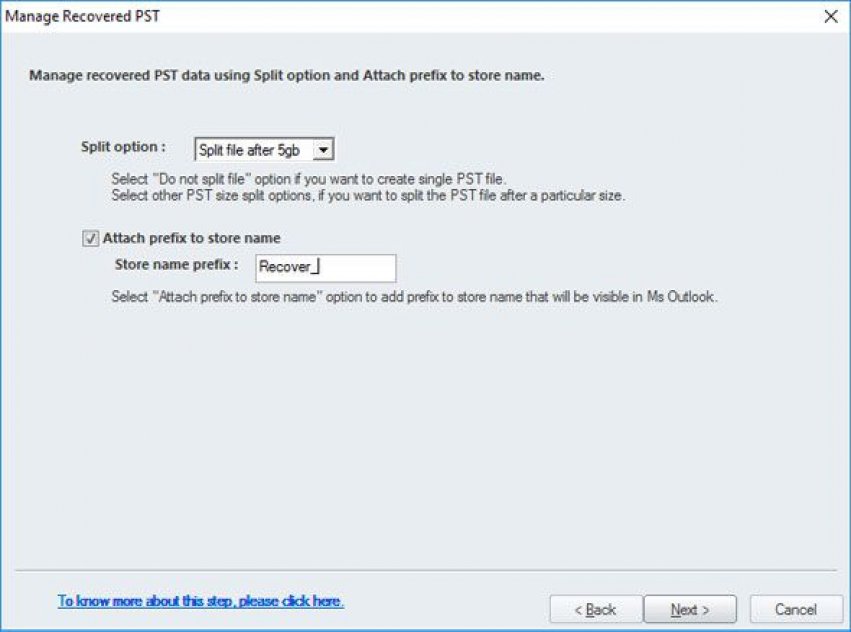Viewport: 851px width, 632px height.
Task: Open the 'Split file after 5gb' combo box
Action: pyautogui.click(x=264, y=150)
